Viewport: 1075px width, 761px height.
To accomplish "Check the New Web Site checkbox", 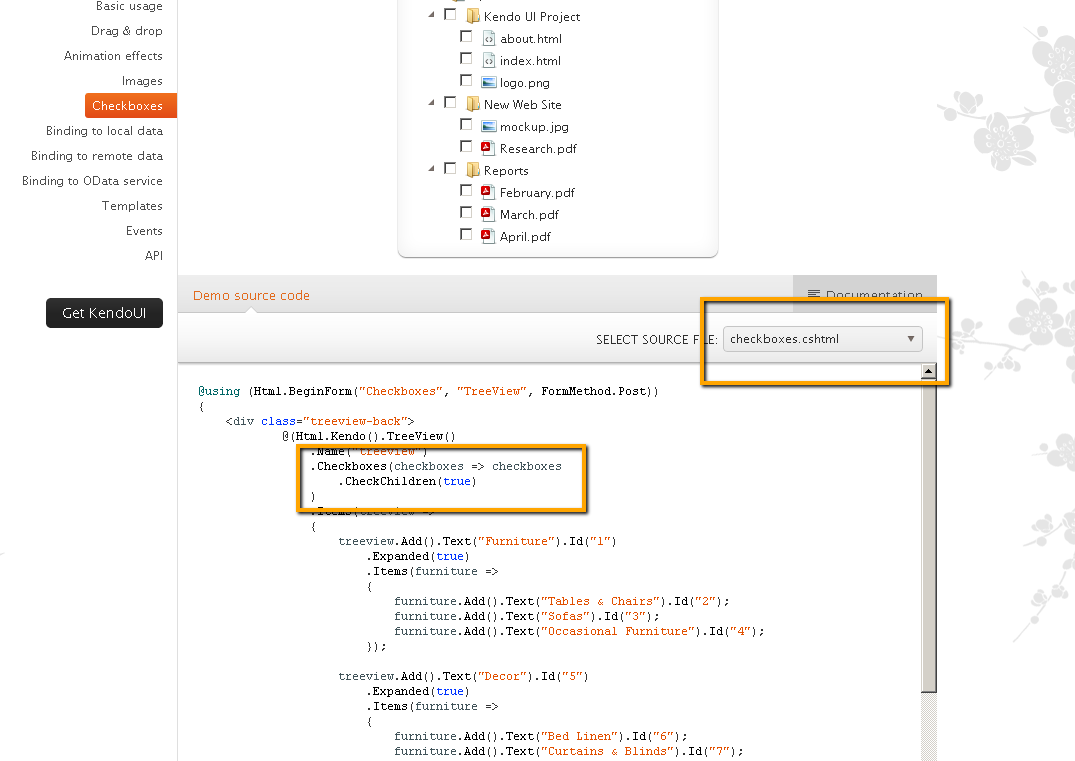I will pyautogui.click(x=450, y=102).
